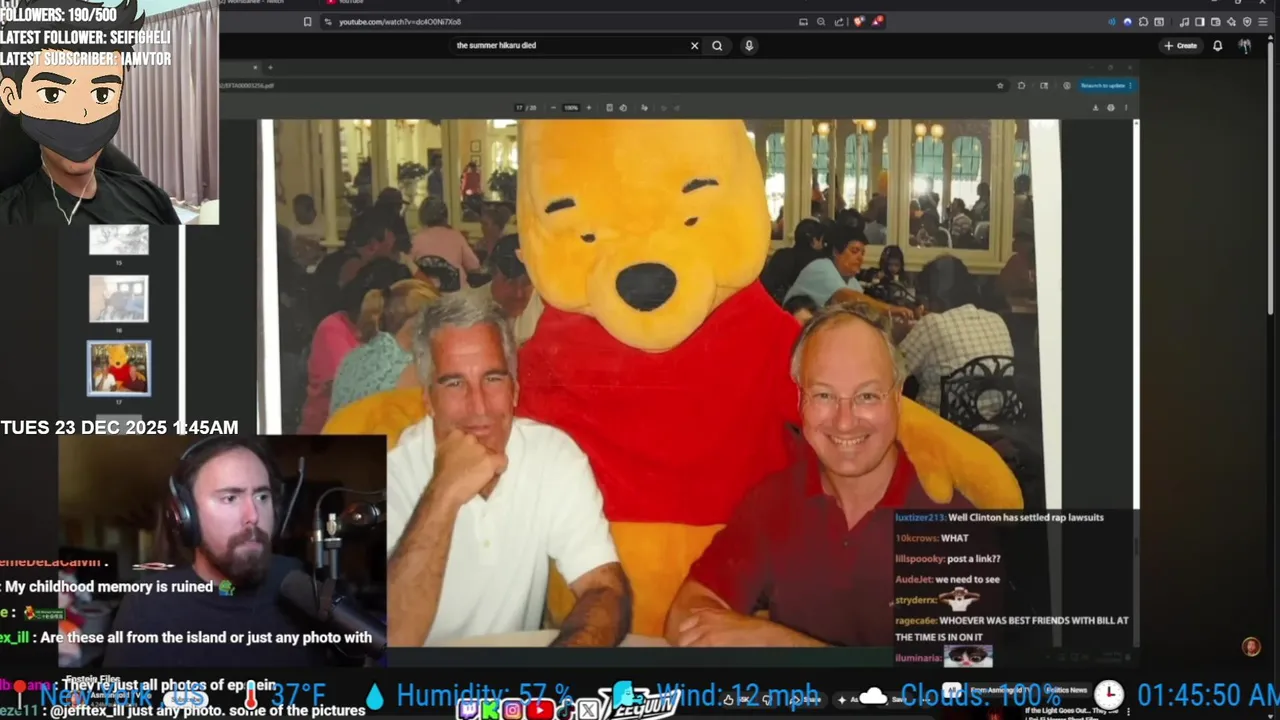Click the PDF page number field showing 17
The height and width of the screenshot is (720, 1280).
pyautogui.click(x=519, y=108)
